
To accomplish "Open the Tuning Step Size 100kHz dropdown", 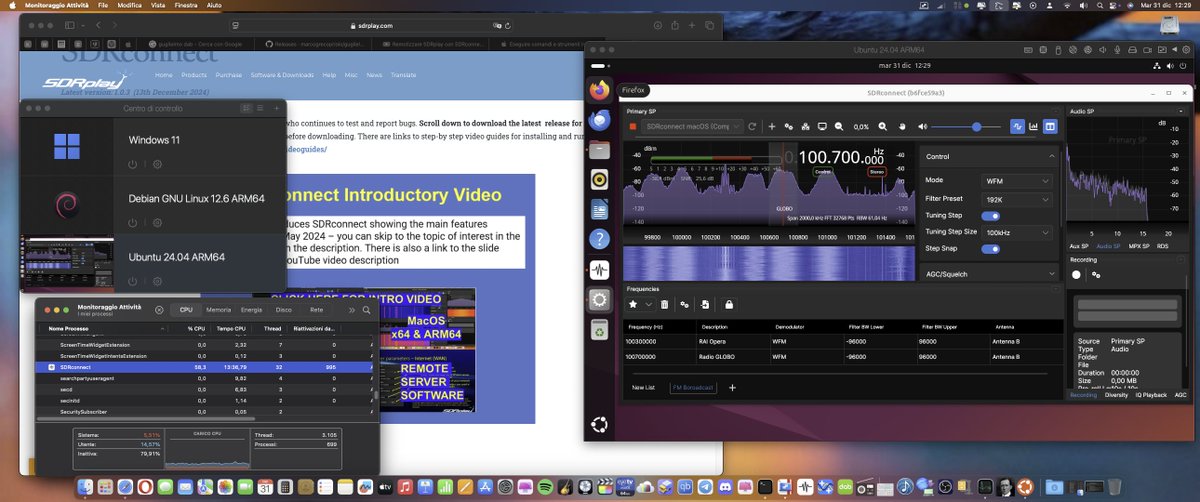I will (1017, 232).
